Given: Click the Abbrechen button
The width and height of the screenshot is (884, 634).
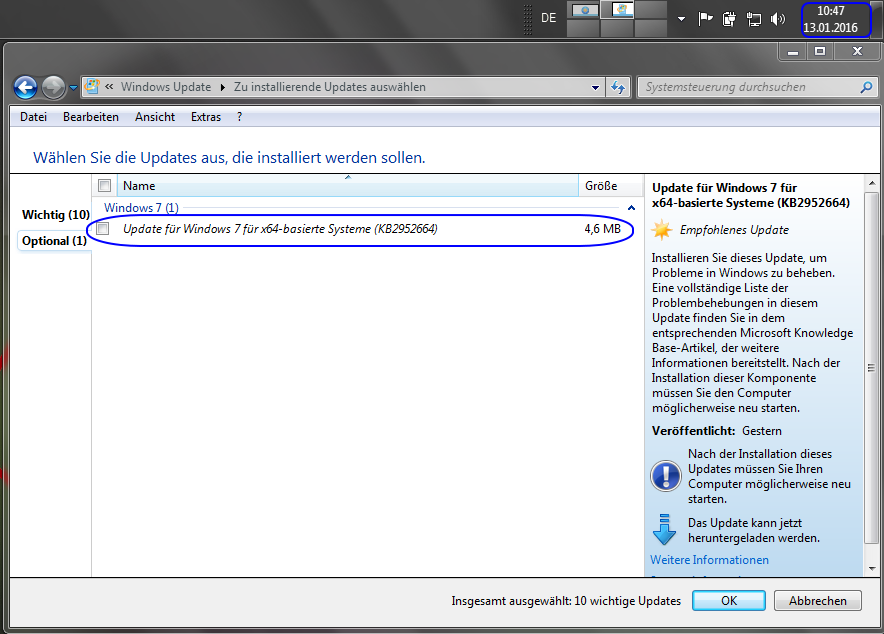Looking at the screenshot, I should tap(817, 601).
